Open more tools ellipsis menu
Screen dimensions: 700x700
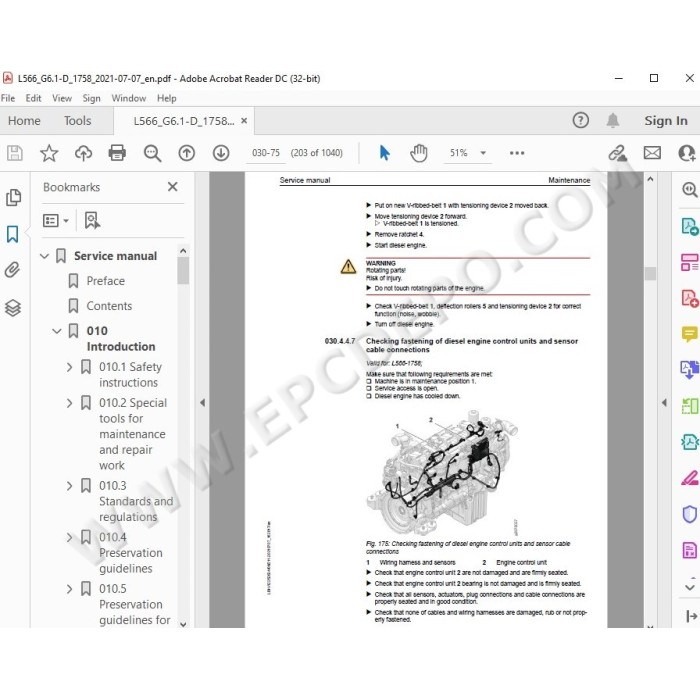[x=517, y=153]
